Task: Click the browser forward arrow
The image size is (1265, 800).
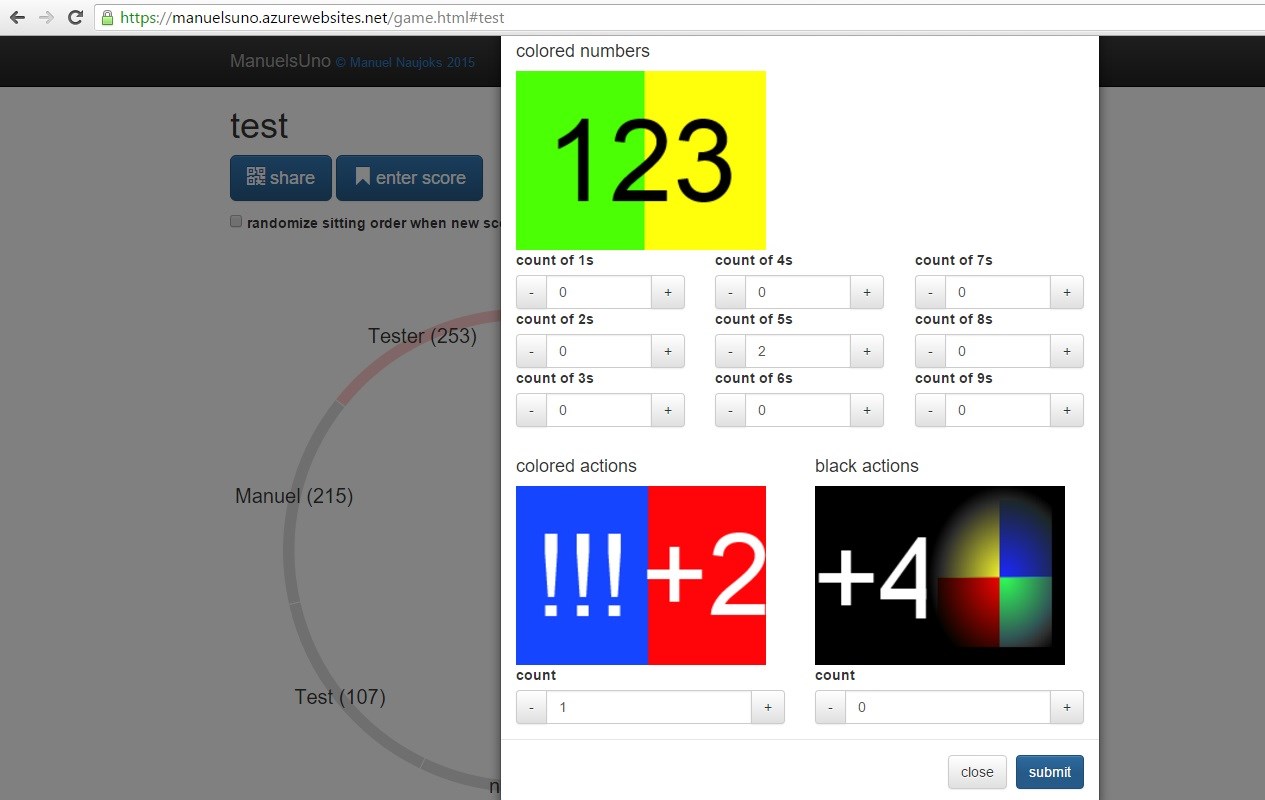Action: 46,17
